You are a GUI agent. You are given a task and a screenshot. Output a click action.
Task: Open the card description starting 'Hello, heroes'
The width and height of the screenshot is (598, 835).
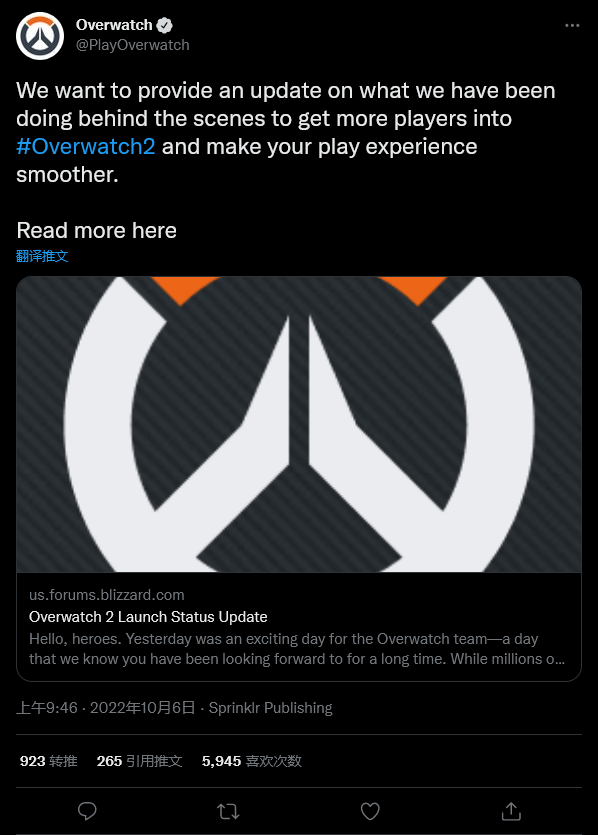(297, 649)
